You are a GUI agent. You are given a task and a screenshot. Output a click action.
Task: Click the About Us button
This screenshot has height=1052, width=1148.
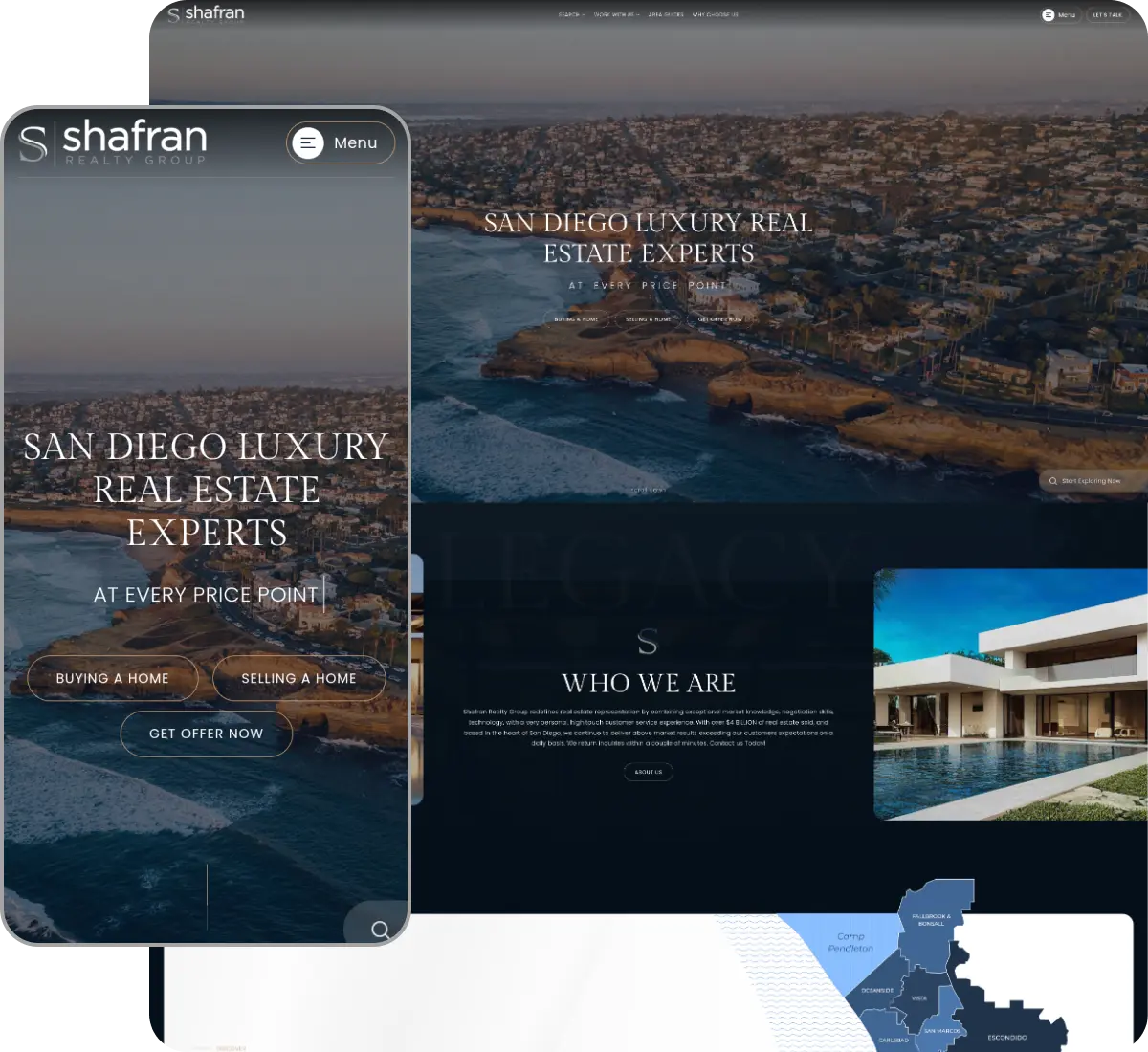(649, 772)
